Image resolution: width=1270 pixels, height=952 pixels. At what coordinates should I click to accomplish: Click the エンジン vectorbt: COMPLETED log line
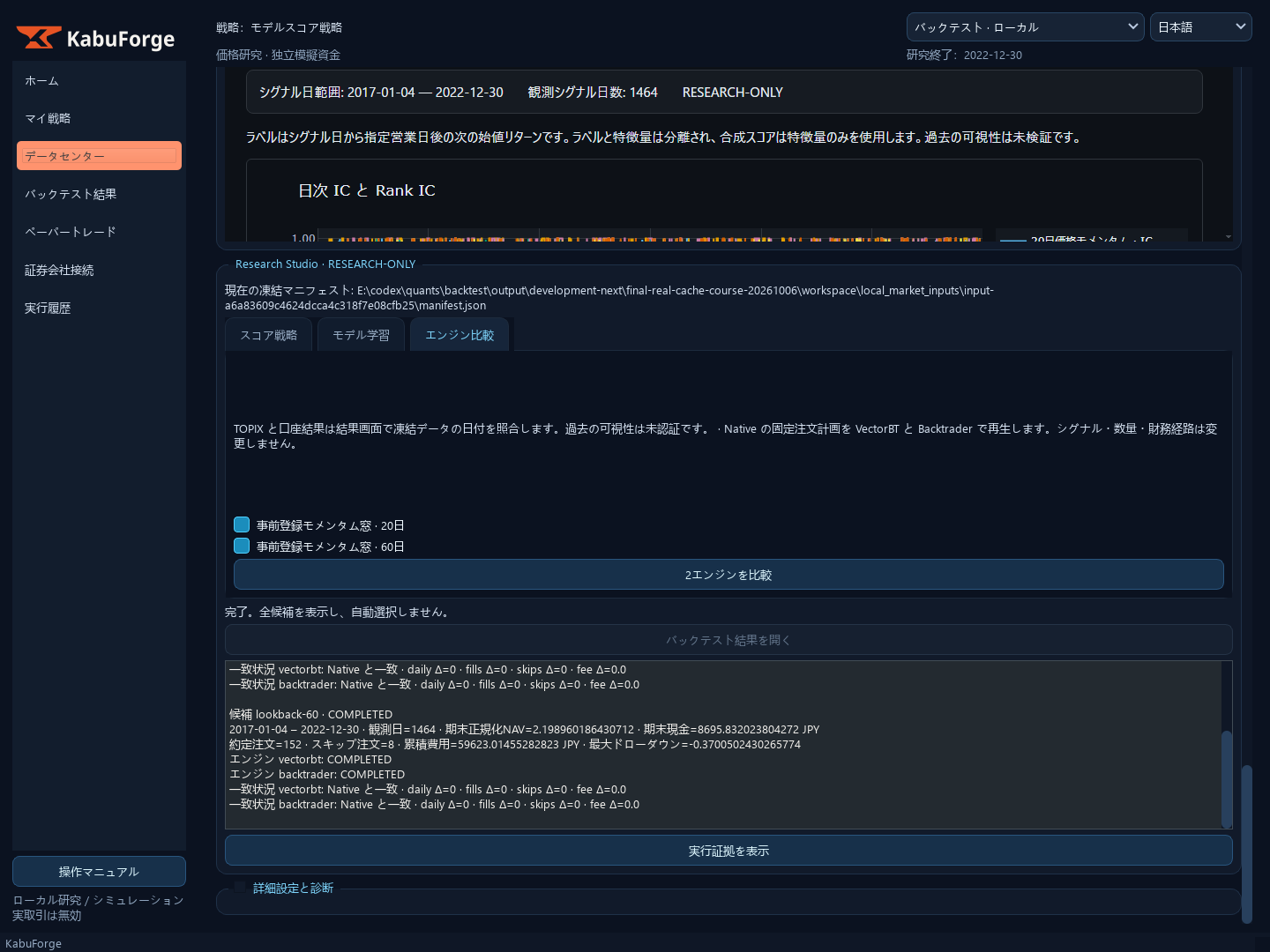[x=310, y=759]
